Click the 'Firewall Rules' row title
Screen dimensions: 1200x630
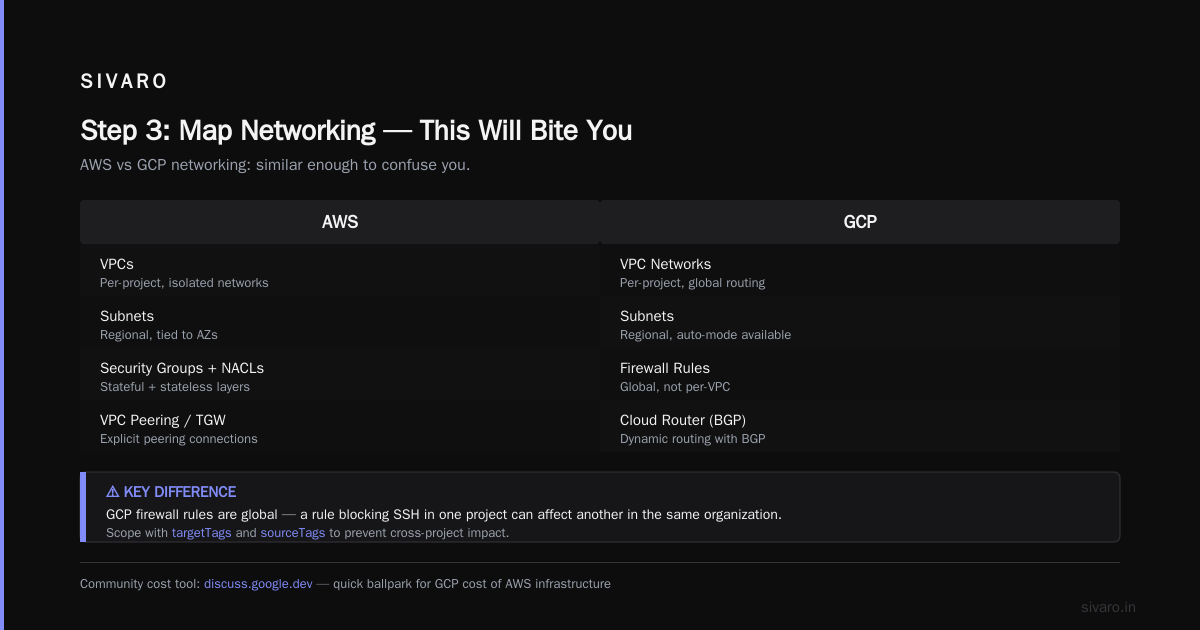pos(666,368)
